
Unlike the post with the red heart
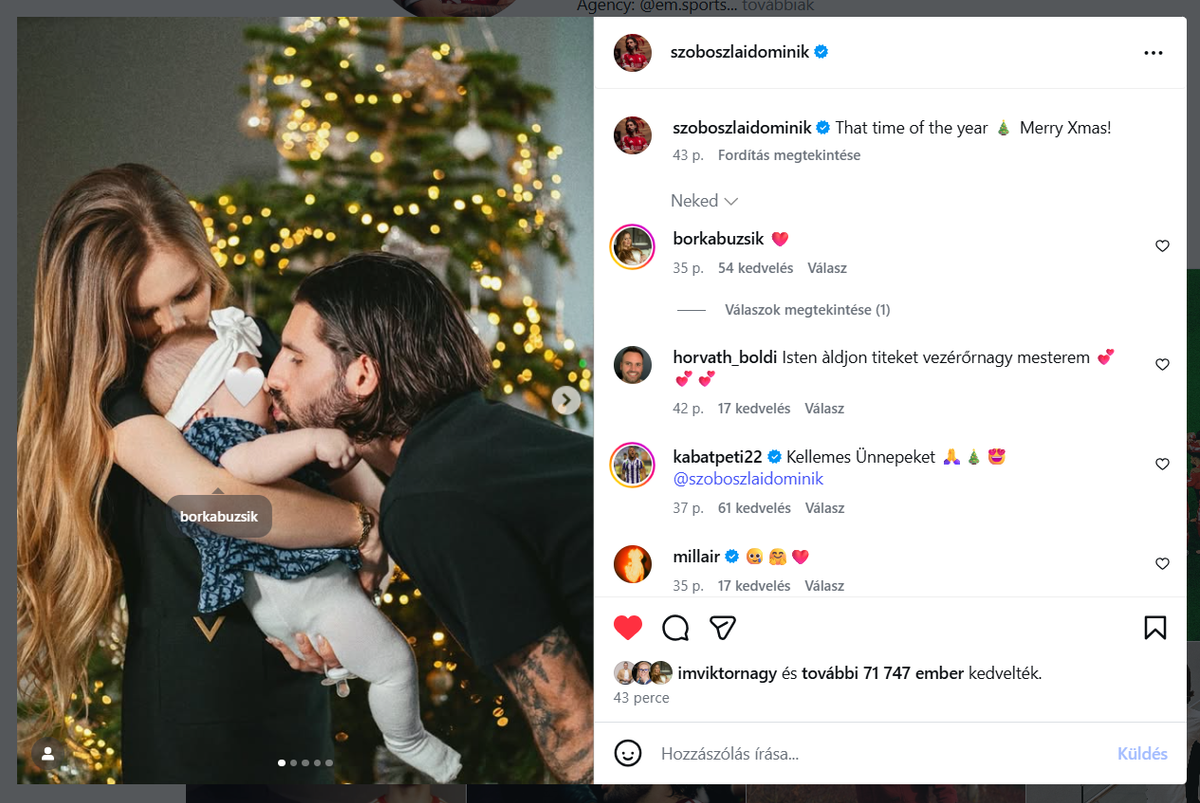pyautogui.click(x=628, y=627)
